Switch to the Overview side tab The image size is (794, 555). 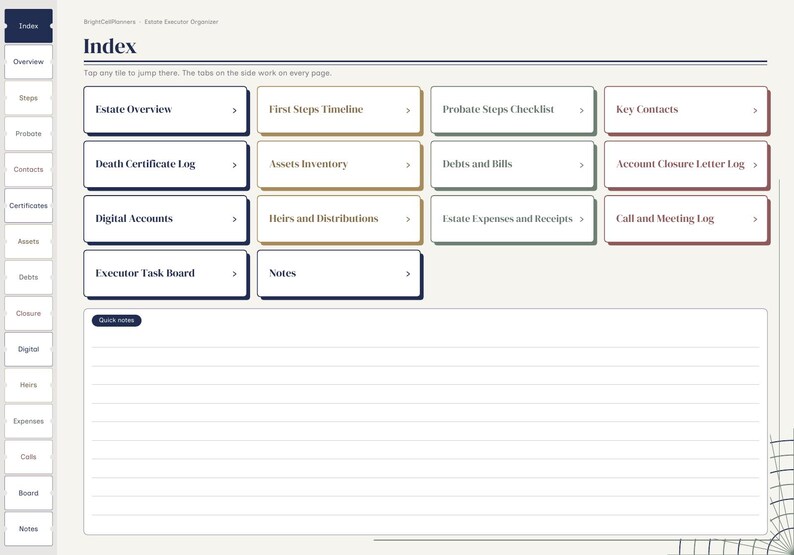point(28,62)
